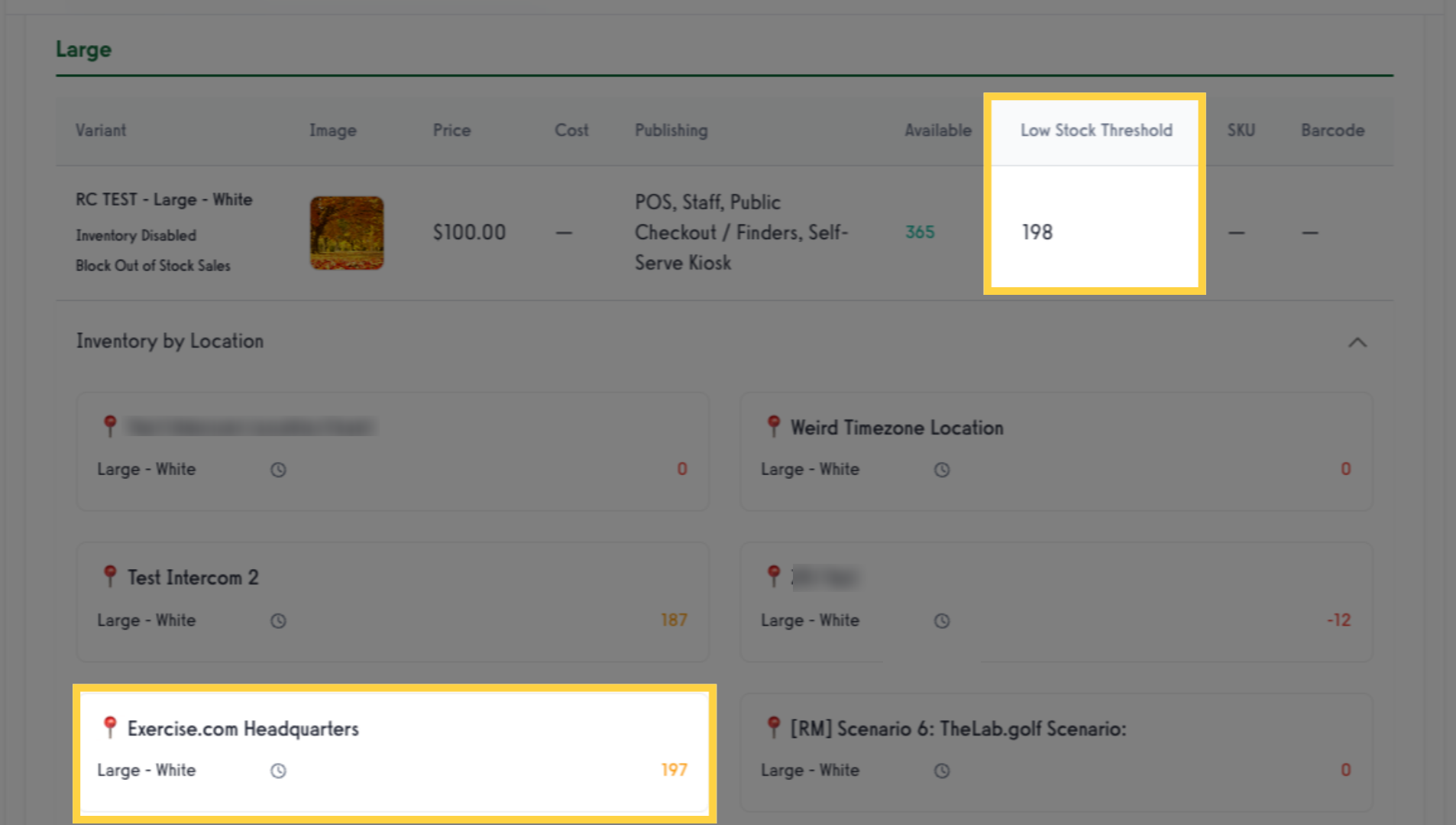Click the Block Out of Stock Sales label
1456x825 pixels.
pyautogui.click(x=153, y=266)
